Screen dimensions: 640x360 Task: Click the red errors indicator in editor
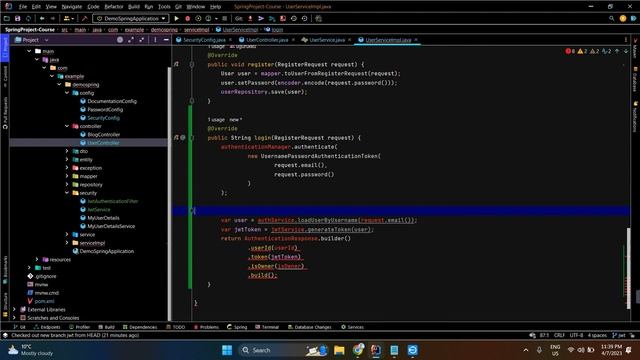pos(570,51)
